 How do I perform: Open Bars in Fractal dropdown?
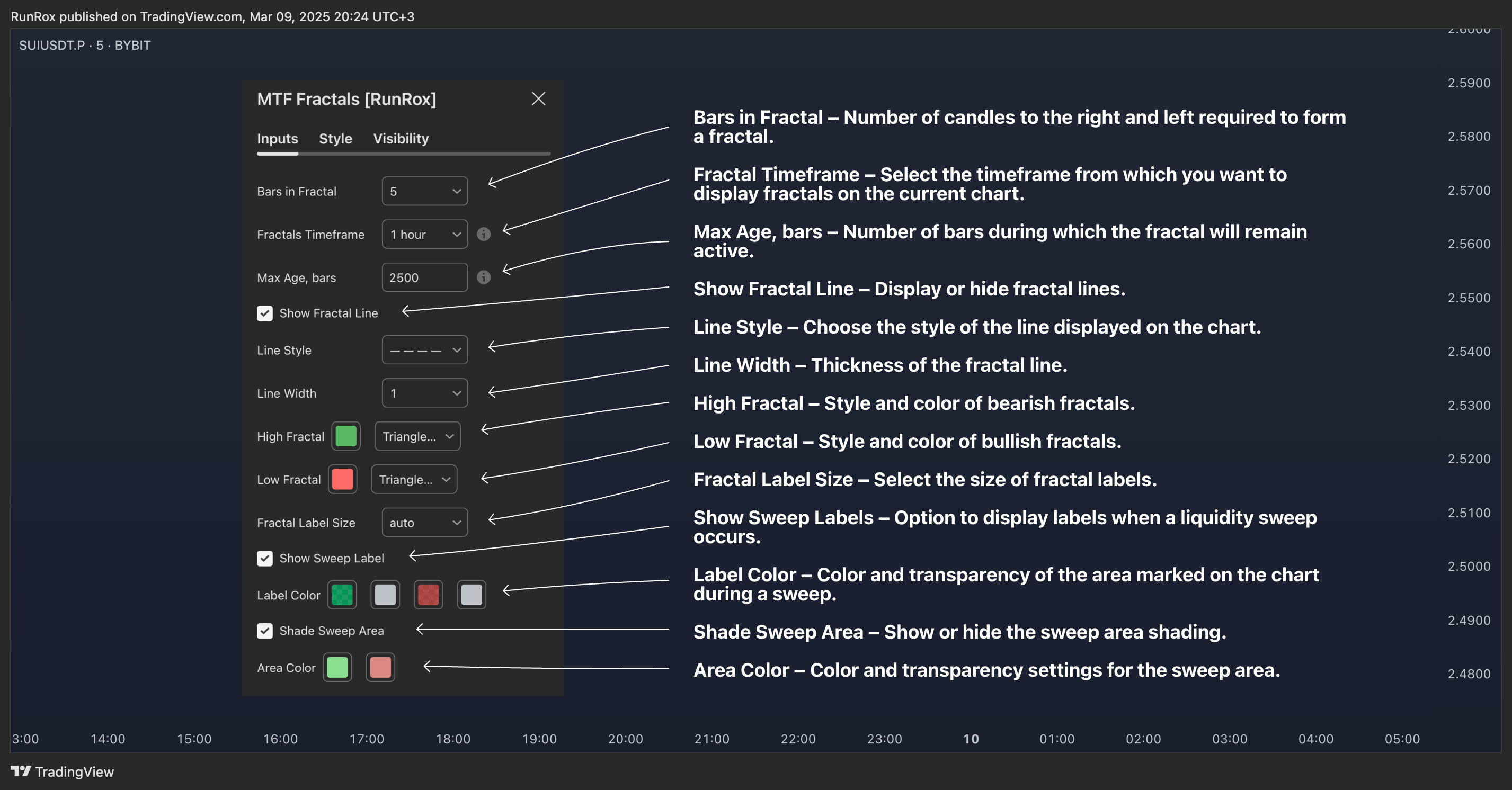coord(424,191)
